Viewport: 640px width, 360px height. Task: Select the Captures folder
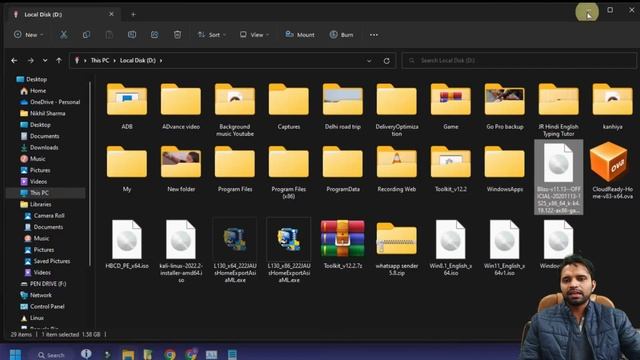(289, 107)
